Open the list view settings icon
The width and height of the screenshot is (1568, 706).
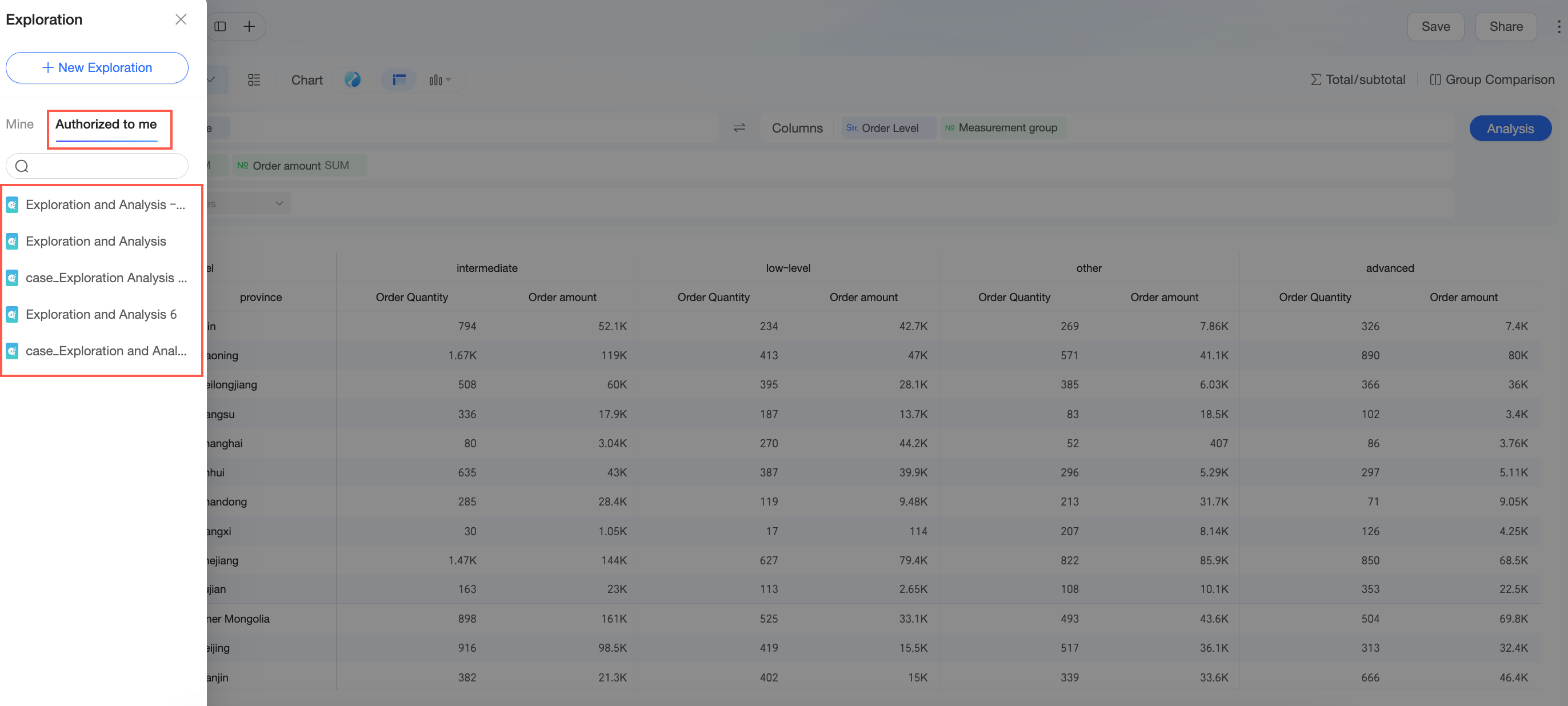pos(254,80)
